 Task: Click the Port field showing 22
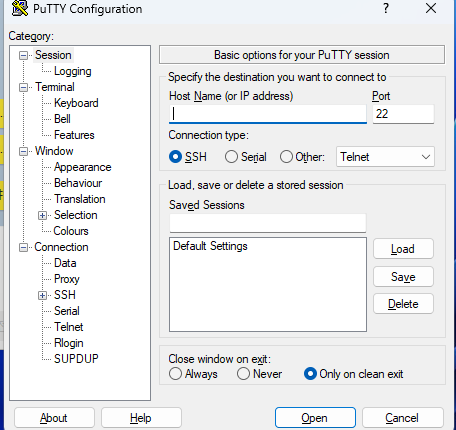[x=403, y=114]
